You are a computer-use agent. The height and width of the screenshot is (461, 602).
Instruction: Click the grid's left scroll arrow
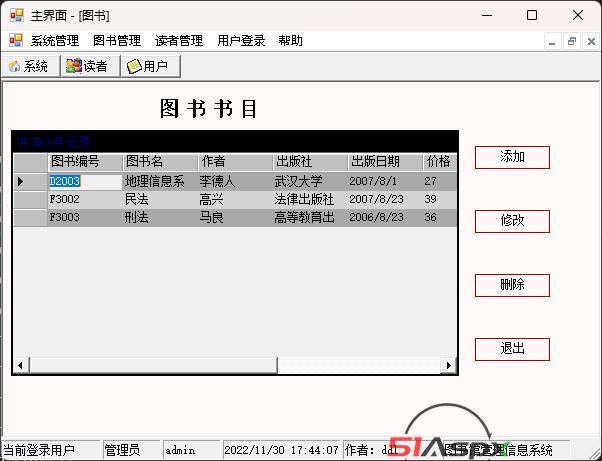21,365
